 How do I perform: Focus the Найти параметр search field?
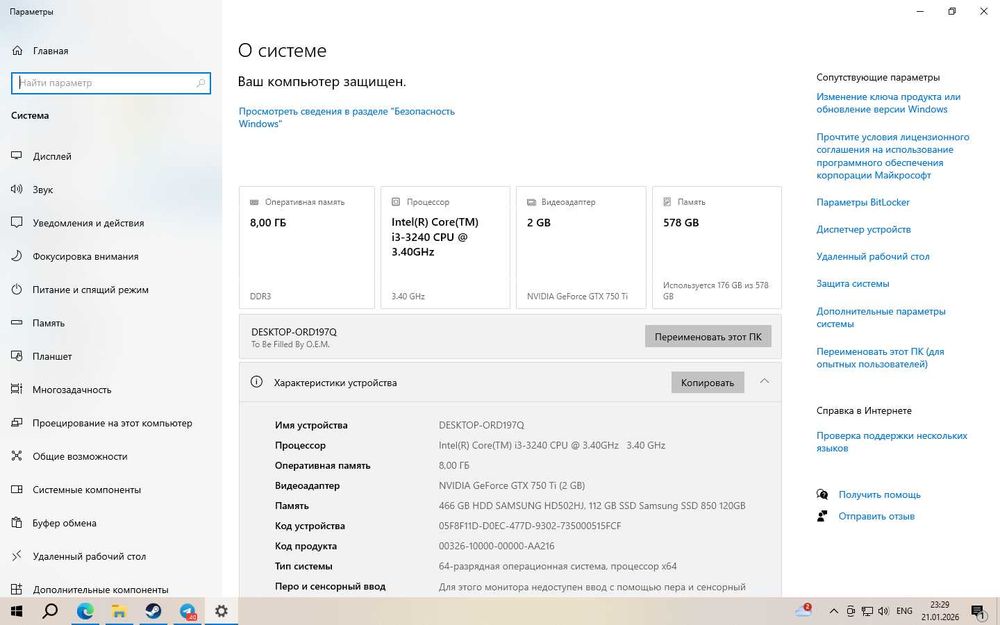[x=111, y=83]
